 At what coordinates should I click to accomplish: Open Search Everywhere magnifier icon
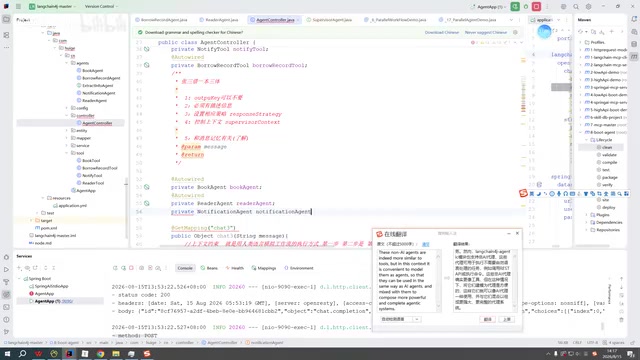pyautogui.click(x=576, y=7)
